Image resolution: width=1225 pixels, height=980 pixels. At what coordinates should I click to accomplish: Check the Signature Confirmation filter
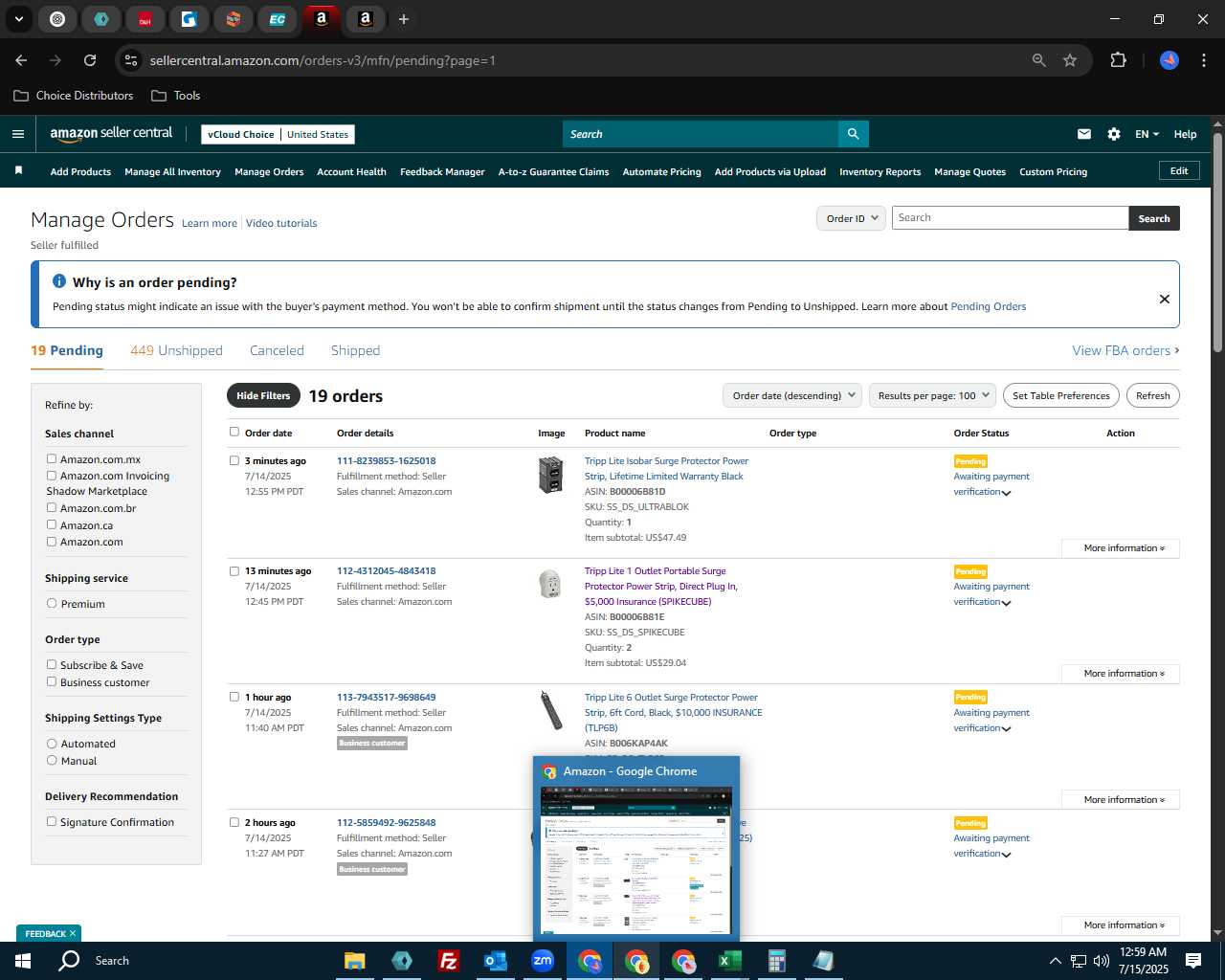pos(52,821)
